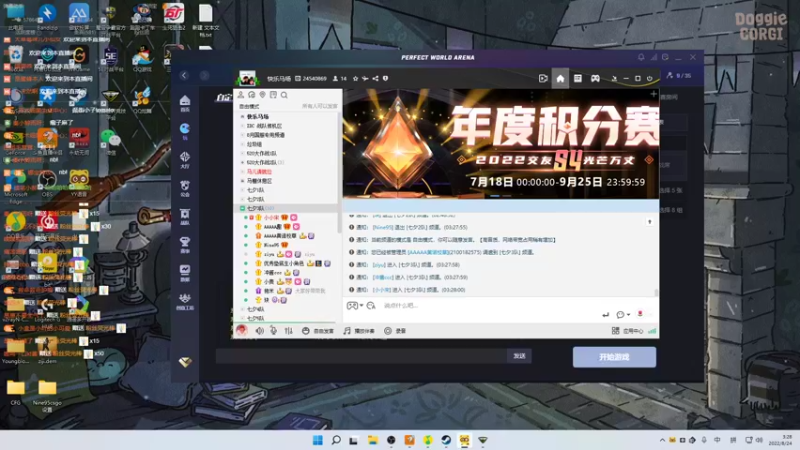Click the send arrow icon in chat input
Image resolution: width=800 pixels, height=450 pixels.
pyautogui.click(x=605, y=315)
